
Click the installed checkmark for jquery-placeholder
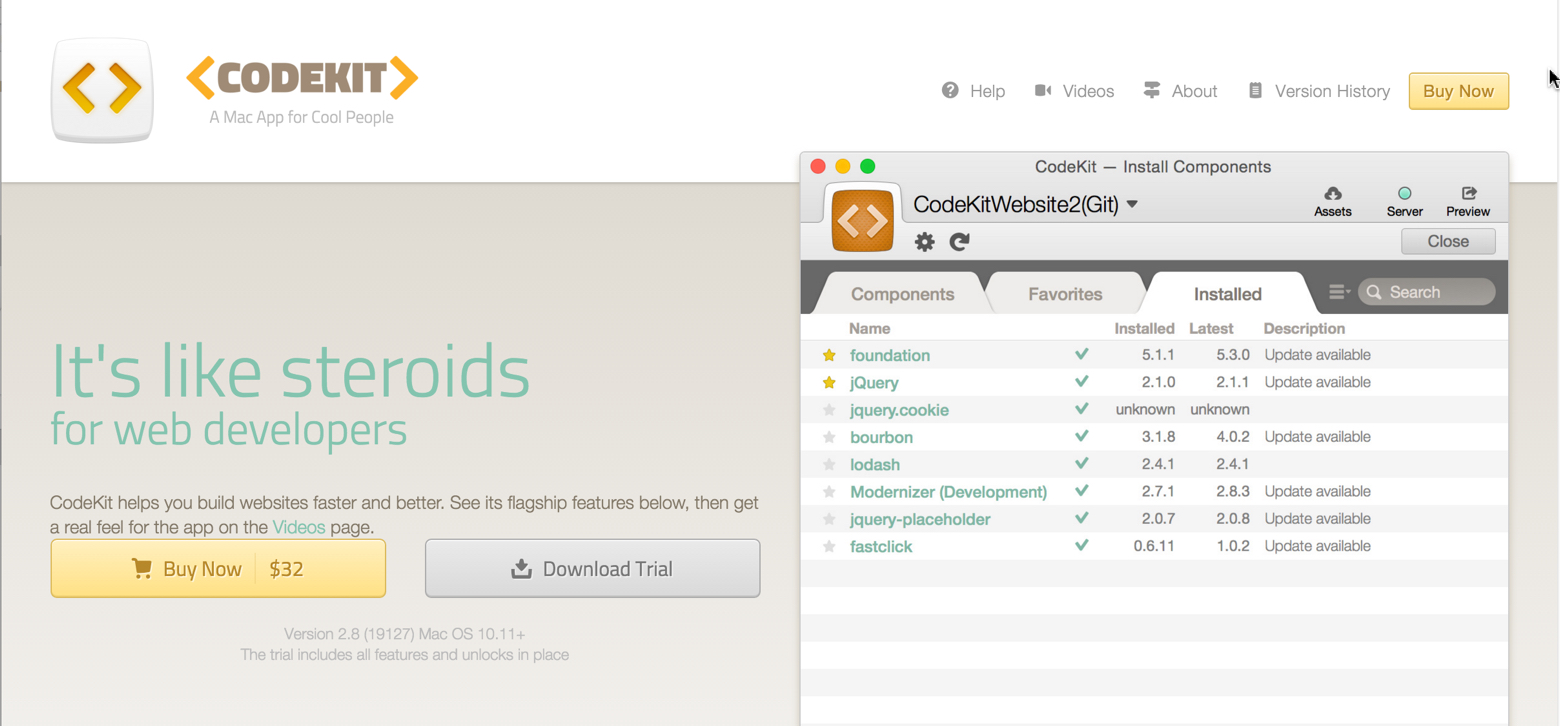point(1081,518)
